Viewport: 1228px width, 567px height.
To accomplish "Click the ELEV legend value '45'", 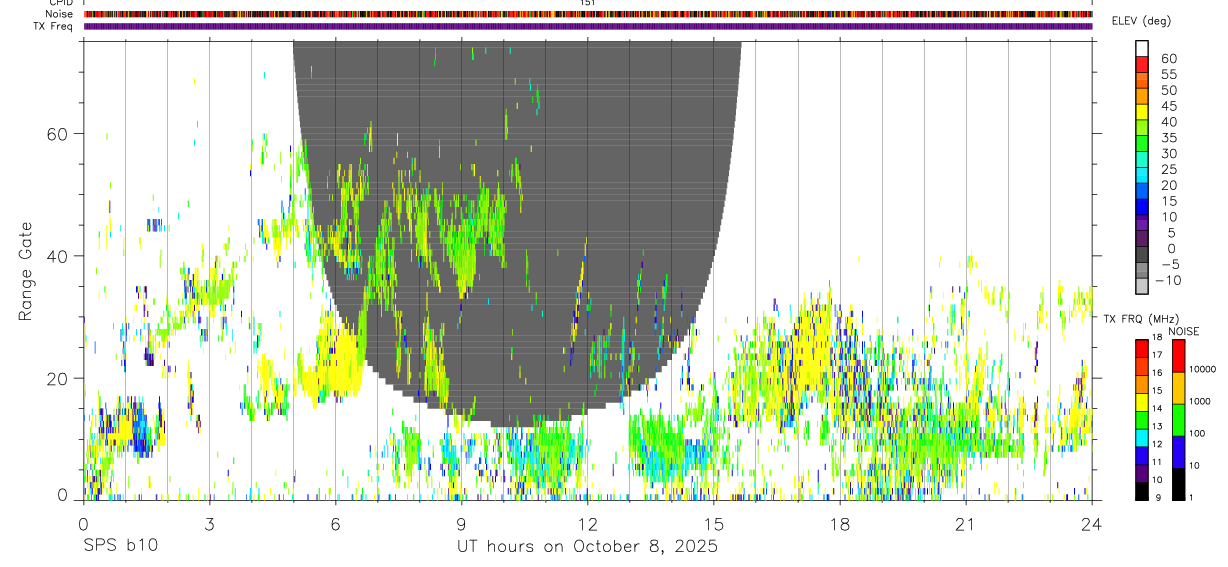I will tap(1168, 106).
